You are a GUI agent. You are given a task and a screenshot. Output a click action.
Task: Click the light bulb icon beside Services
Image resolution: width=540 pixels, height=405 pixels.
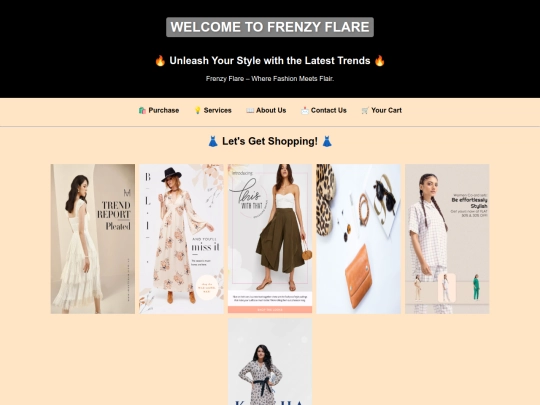pos(198,111)
